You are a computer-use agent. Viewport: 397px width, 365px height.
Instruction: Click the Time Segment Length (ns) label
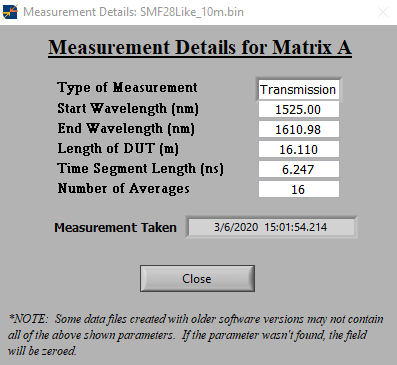coord(140,168)
